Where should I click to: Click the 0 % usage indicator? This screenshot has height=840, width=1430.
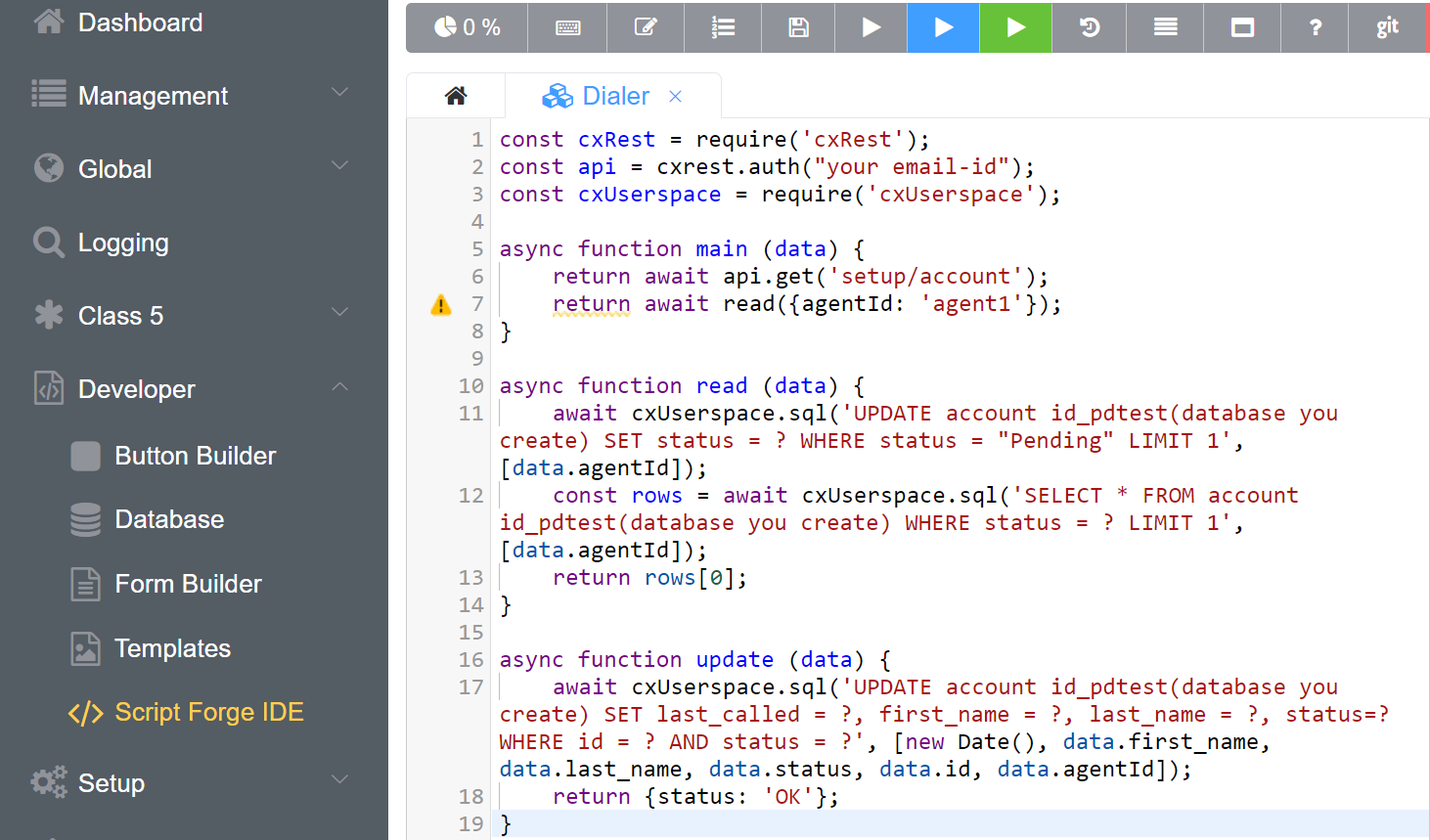[468, 27]
